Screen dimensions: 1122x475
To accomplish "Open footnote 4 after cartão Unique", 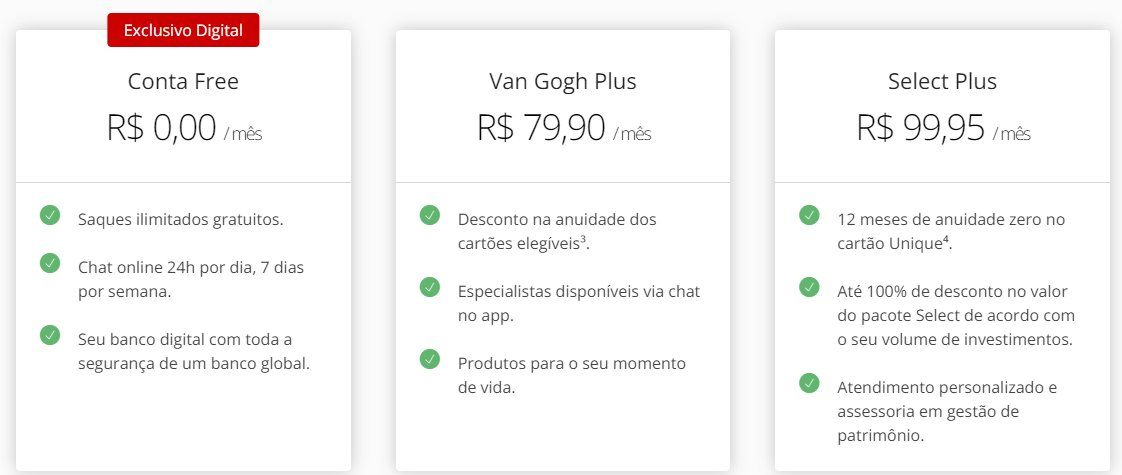I will (x=945, y=239).
